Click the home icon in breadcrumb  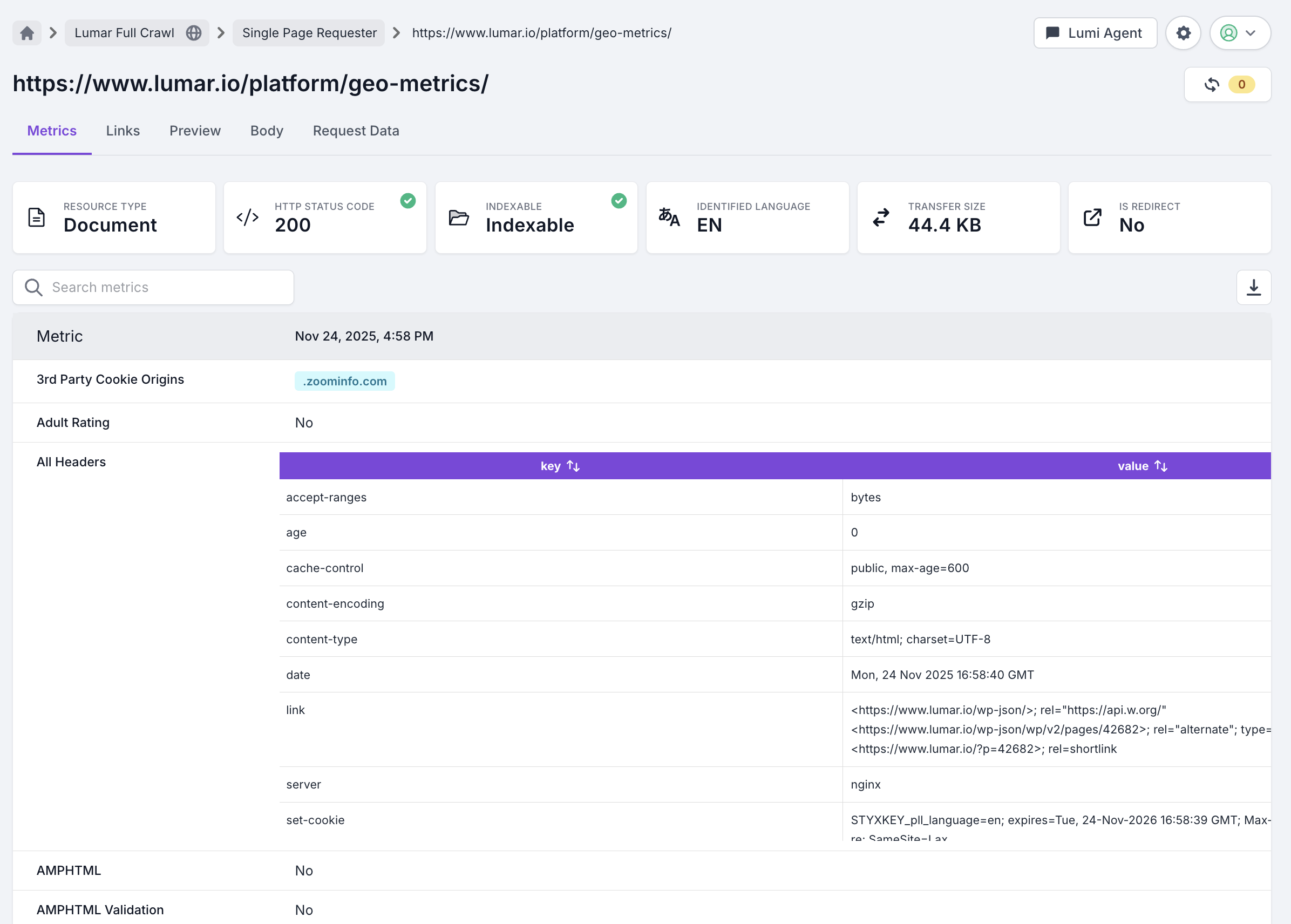click(x=27, y=33)
